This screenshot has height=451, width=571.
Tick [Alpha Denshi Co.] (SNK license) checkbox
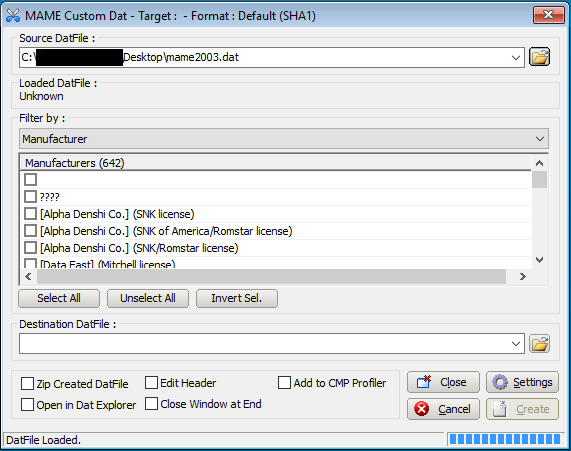(31, 213)
